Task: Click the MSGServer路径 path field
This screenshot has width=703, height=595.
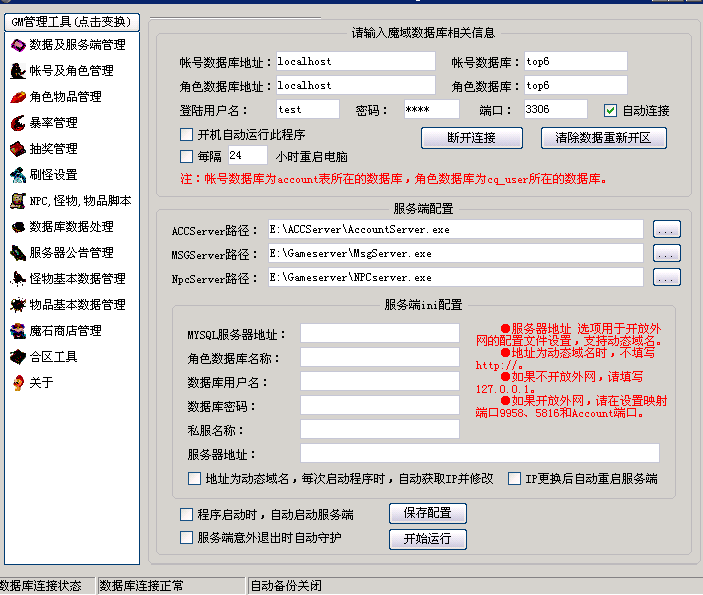Action: tap(456, 253)
